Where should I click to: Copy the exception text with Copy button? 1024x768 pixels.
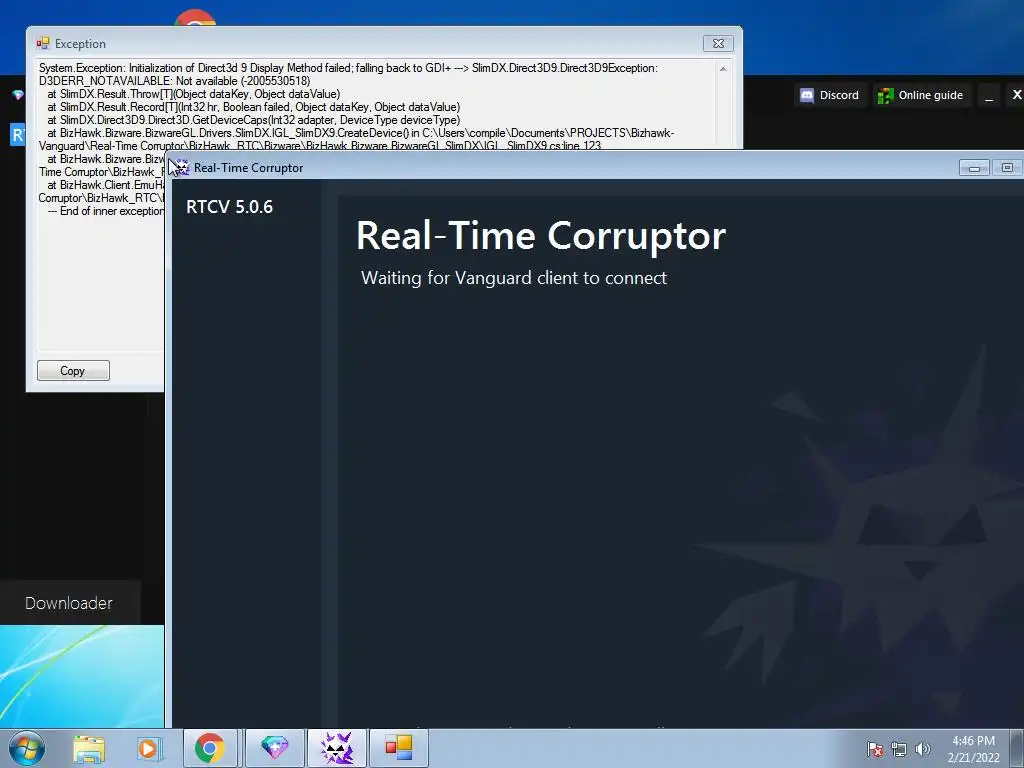click(x=73, y=370)
